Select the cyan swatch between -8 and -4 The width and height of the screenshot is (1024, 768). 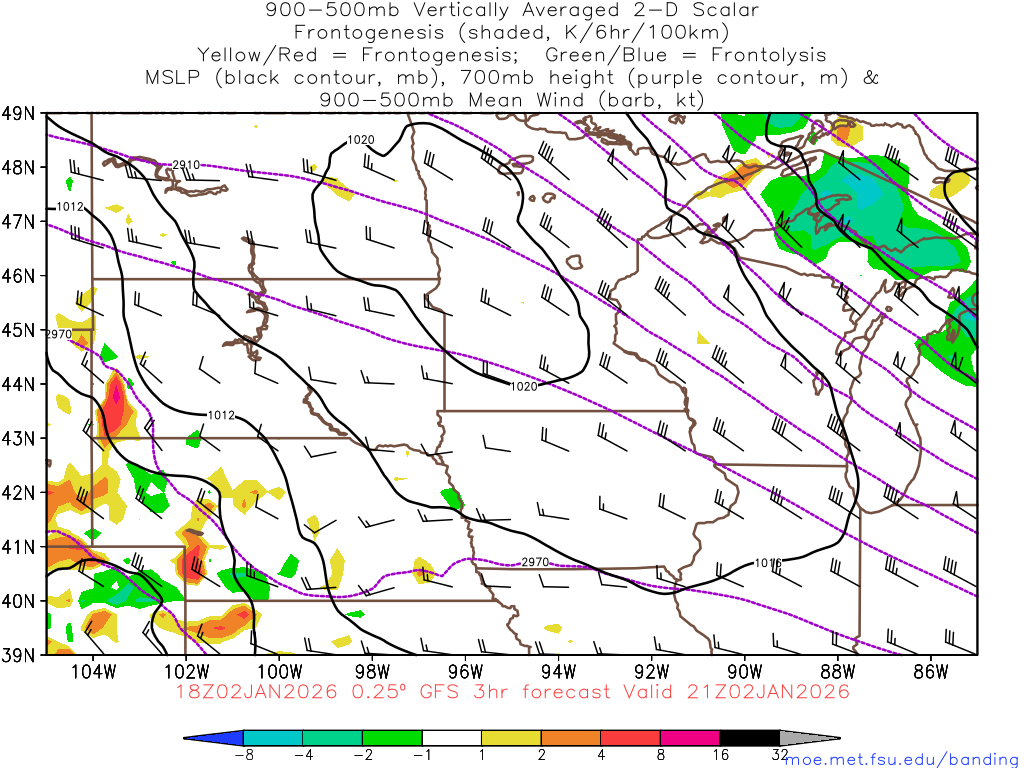pos(272,738)
